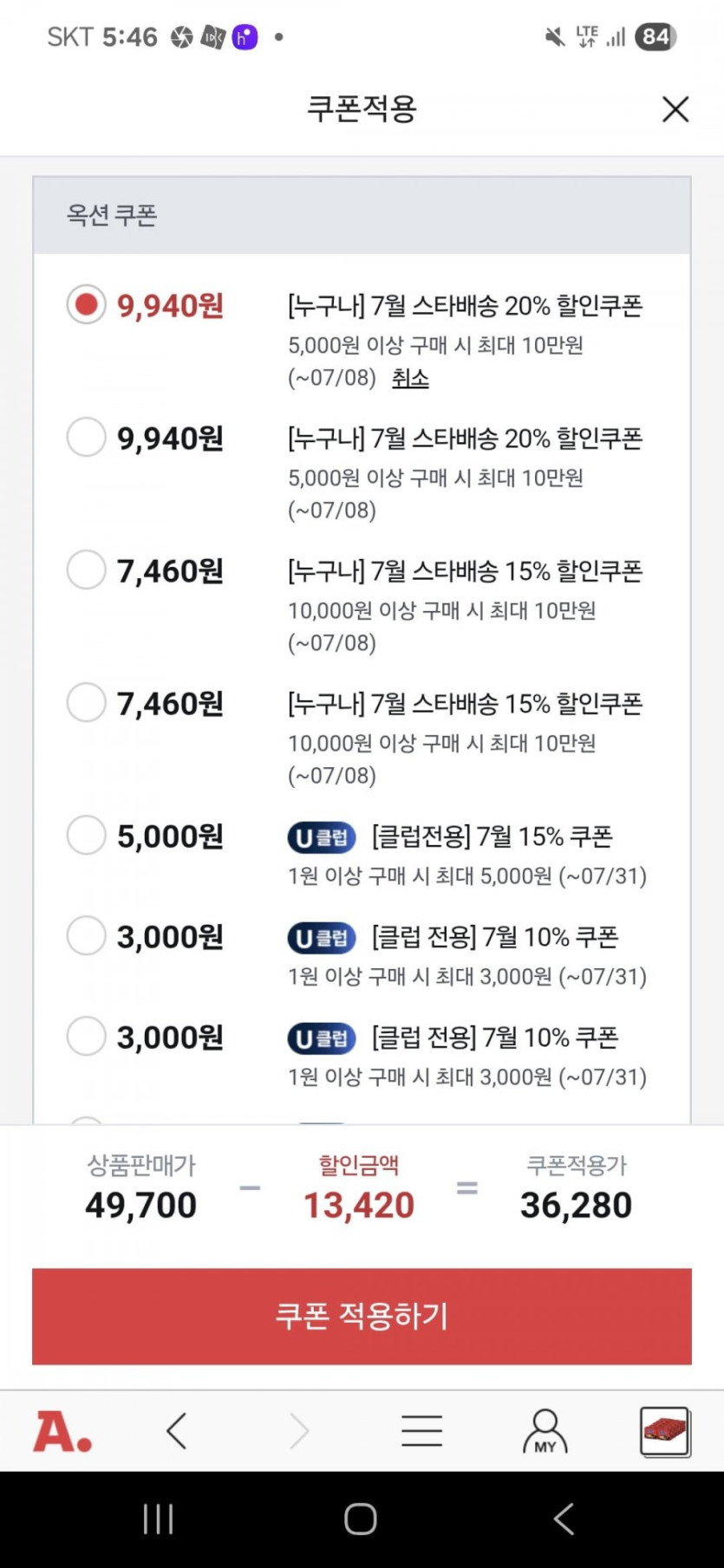The width and height of the screenshot is (724, 1568).
Task: Tap the U클럽 badge on 15% coupon
Action: pos(322,837)
